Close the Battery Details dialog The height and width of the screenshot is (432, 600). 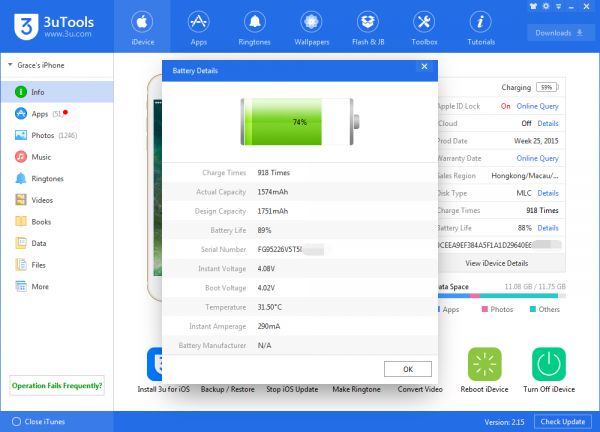[424, 67]
